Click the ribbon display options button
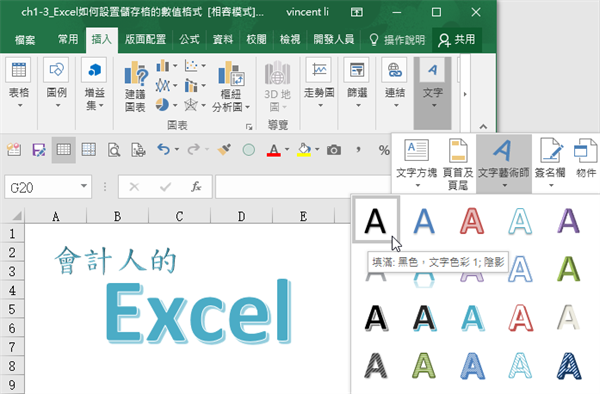600x394 pixels. click(357, 12)
